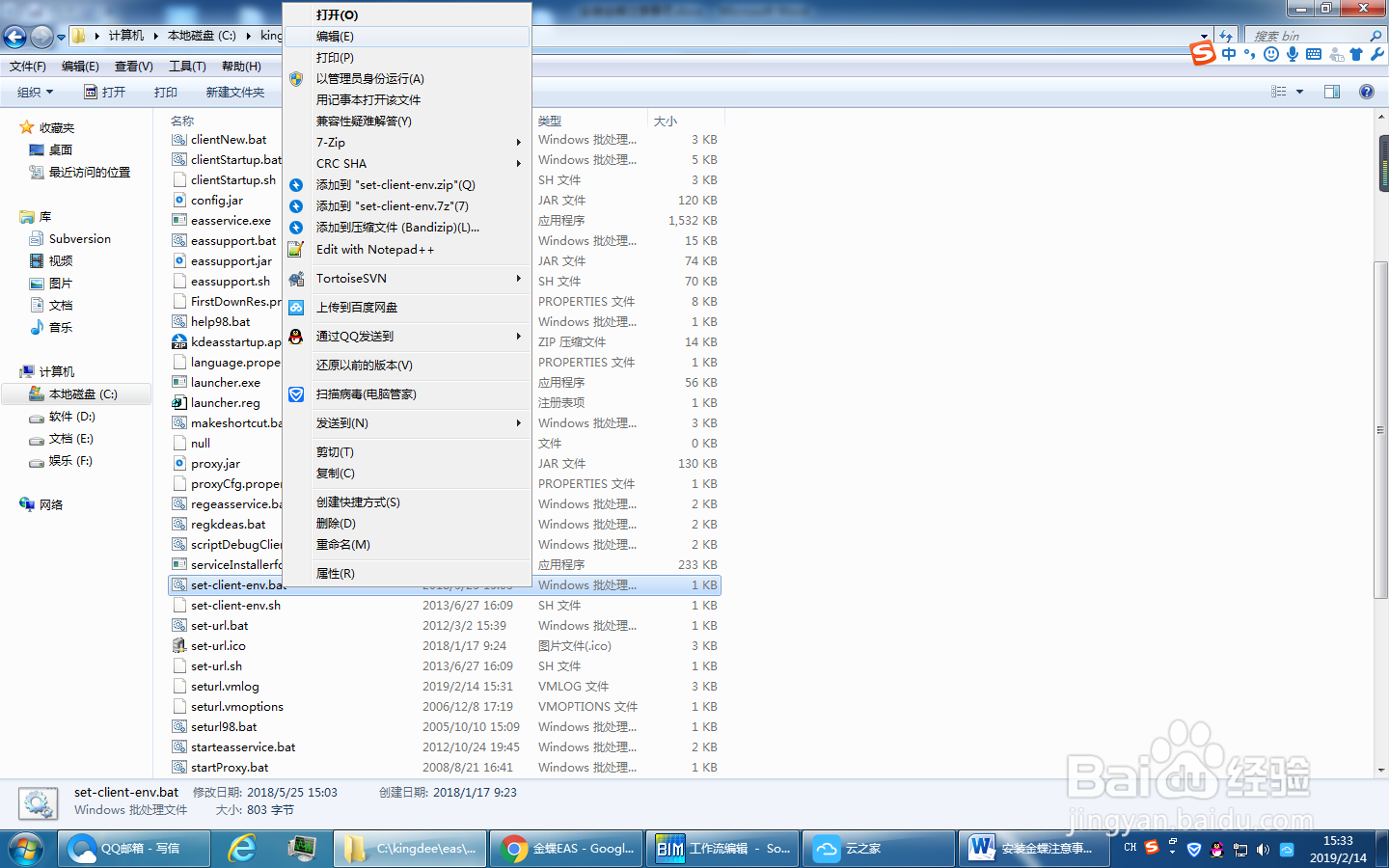Click the Sogou wrench settings icon
1389x868 pixels.
(1376, 54)
